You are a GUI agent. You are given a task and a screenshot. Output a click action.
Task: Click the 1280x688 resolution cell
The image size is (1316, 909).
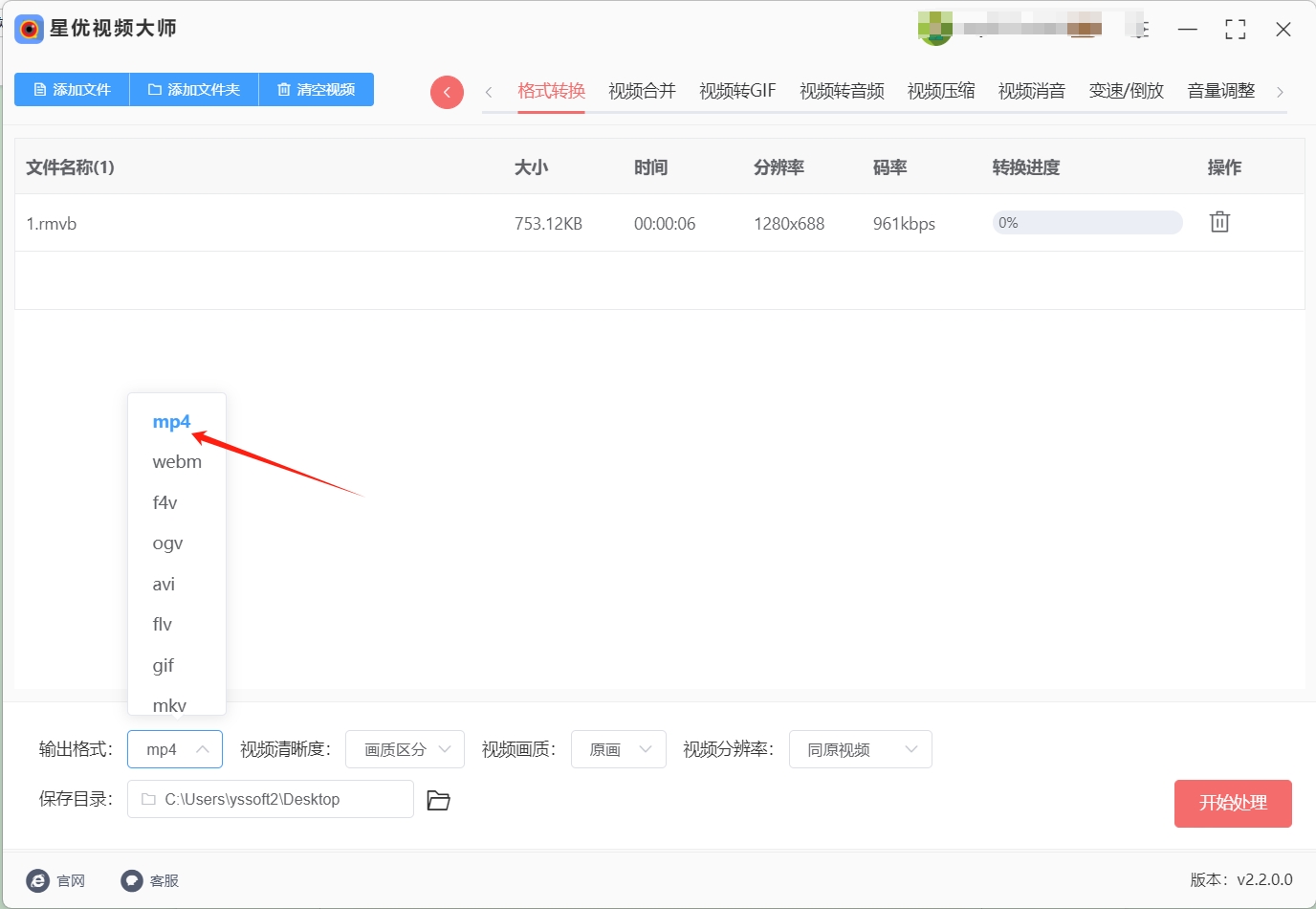click(x=789, y=224)
